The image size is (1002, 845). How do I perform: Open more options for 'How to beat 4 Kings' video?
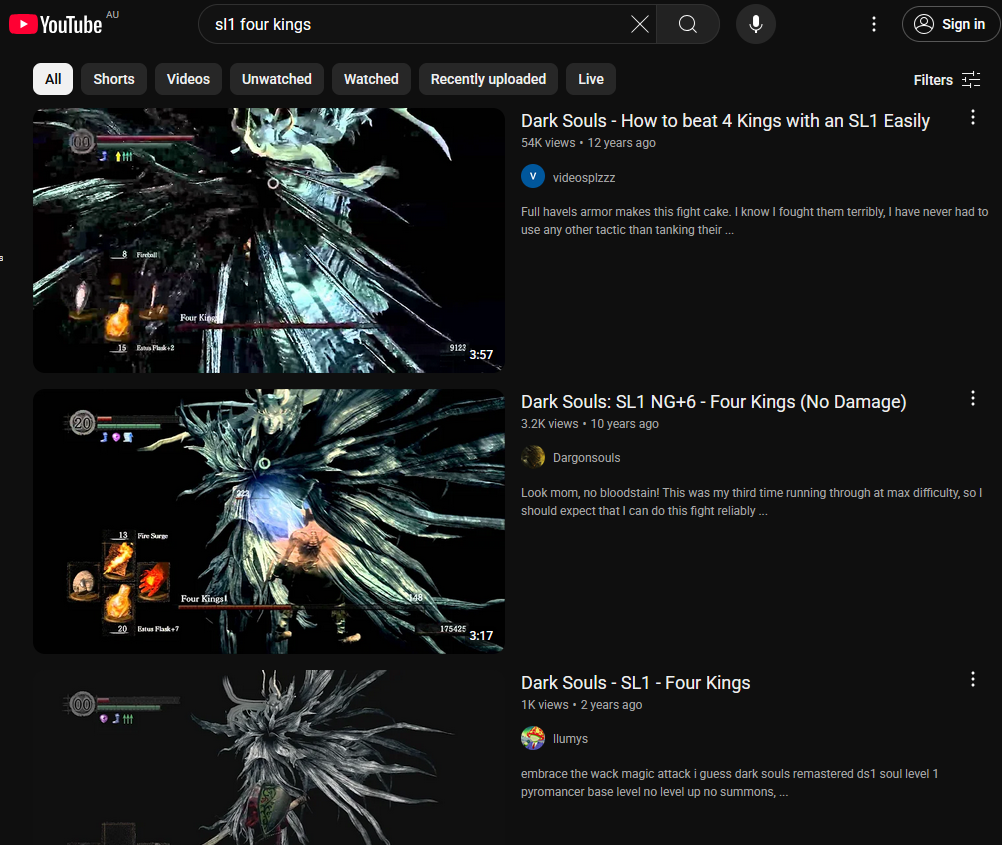click(x=973, y=118)
